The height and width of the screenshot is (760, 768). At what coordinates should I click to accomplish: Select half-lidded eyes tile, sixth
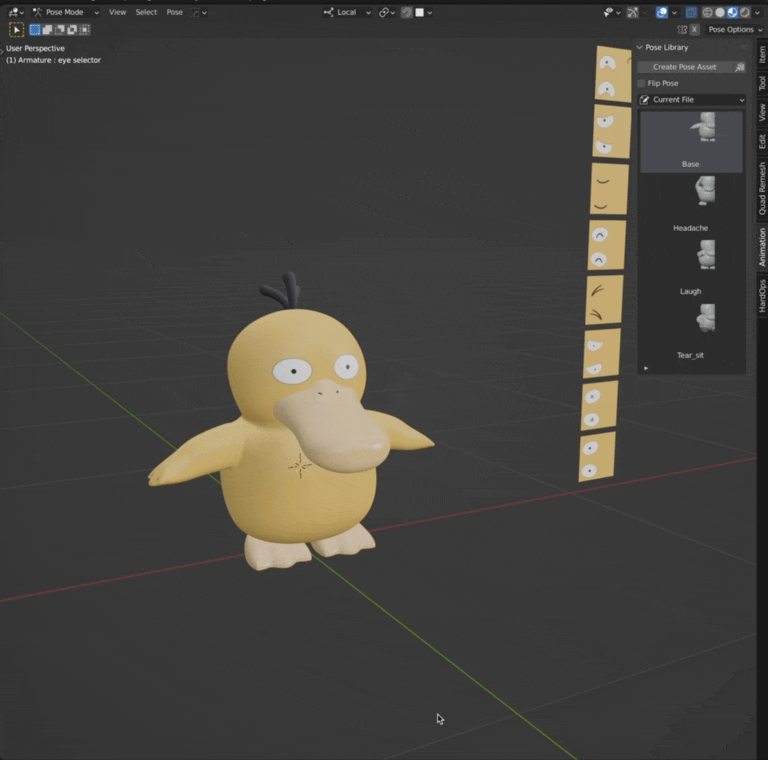(x=601, y=354)
